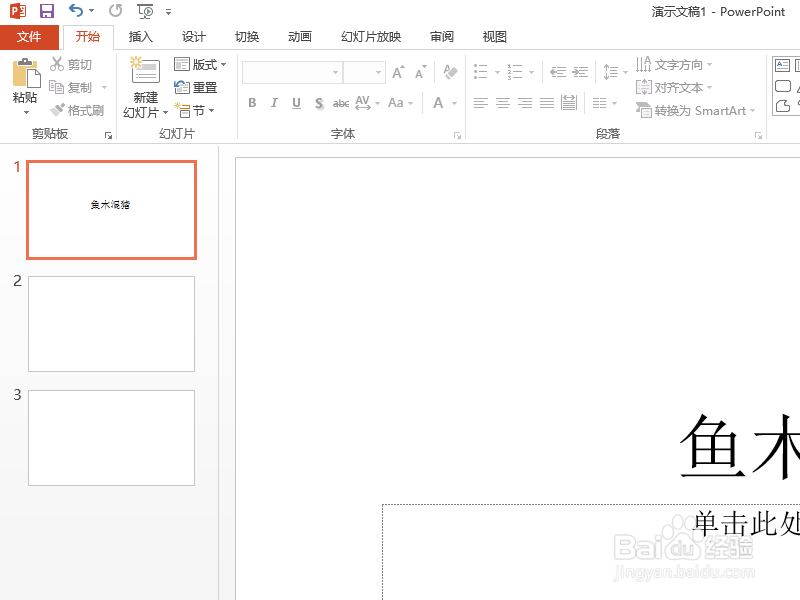
Task: Click 转换为 SmartArt button
Action: pos(695,110)
